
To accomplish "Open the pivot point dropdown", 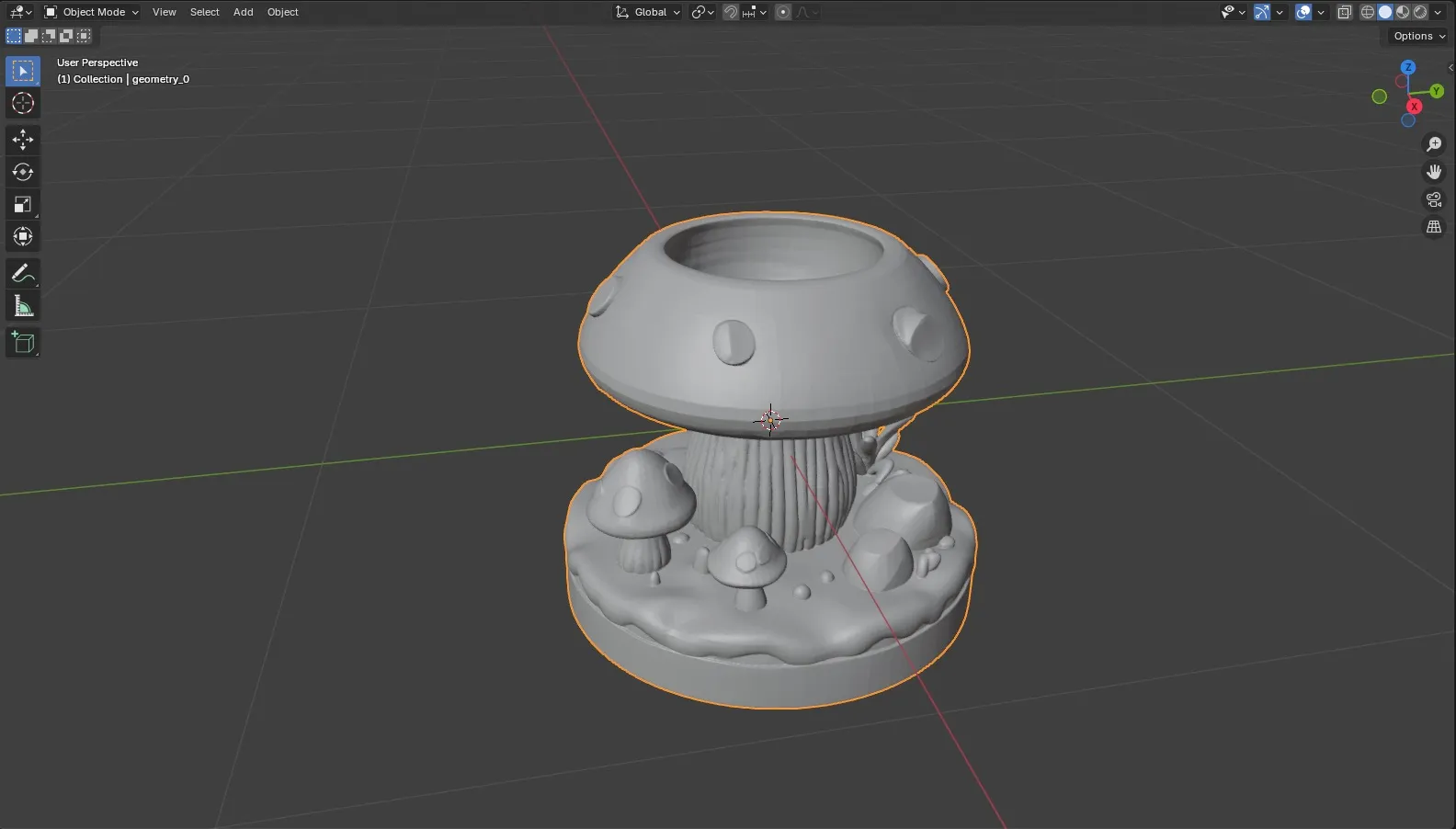I will point(703,12).
